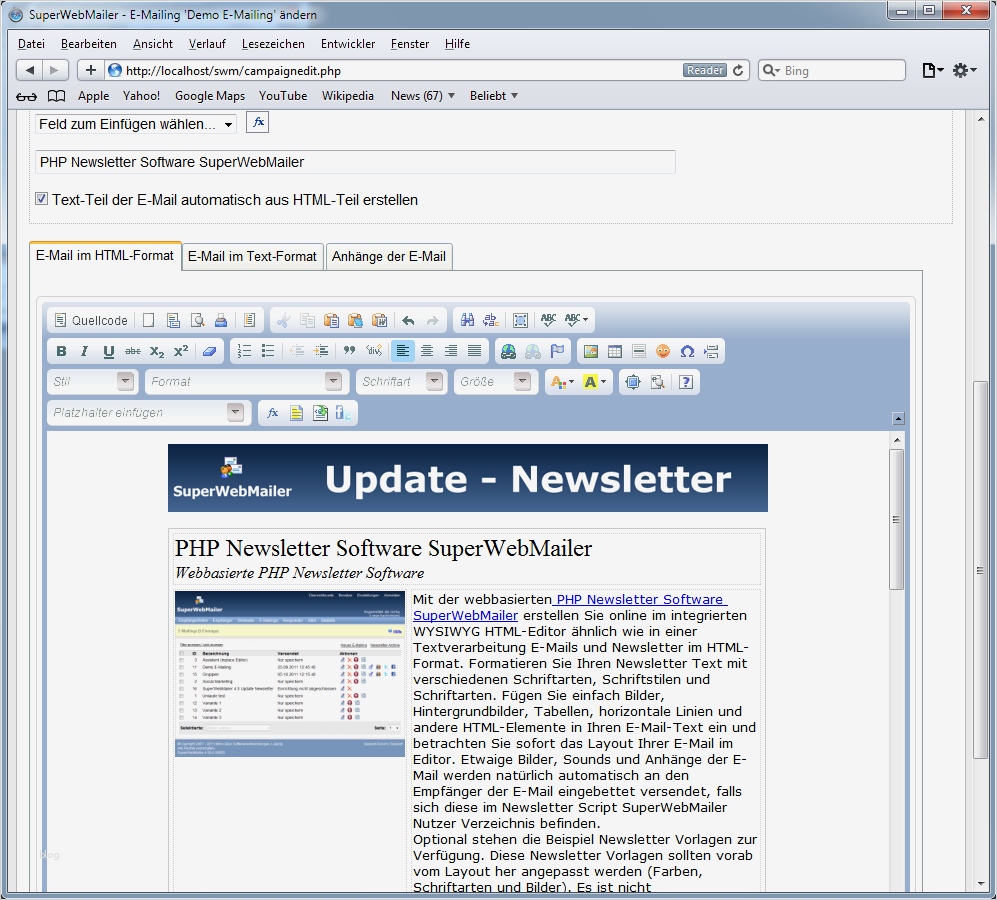997x900 pixels.
Task: Start a numbered list
Action: click(x=245, y=351)
